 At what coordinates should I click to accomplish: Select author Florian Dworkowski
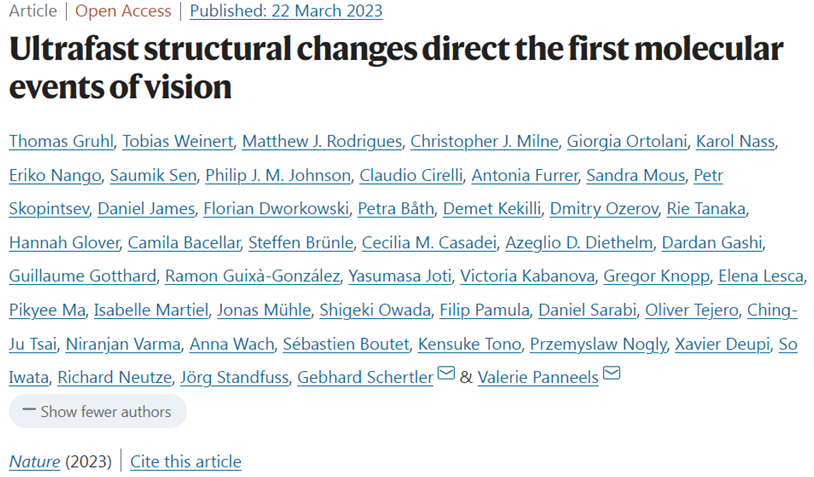264,209
